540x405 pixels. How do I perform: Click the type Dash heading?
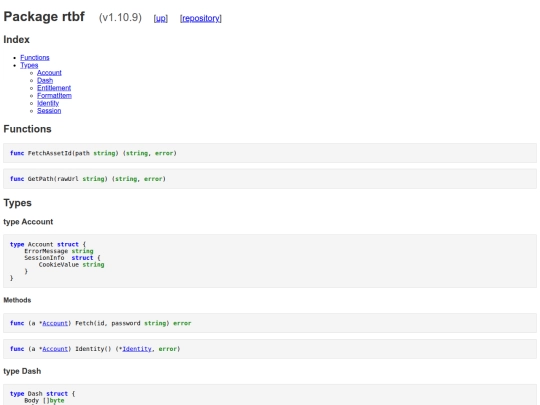pyautogui.click(x=22, y=371)
